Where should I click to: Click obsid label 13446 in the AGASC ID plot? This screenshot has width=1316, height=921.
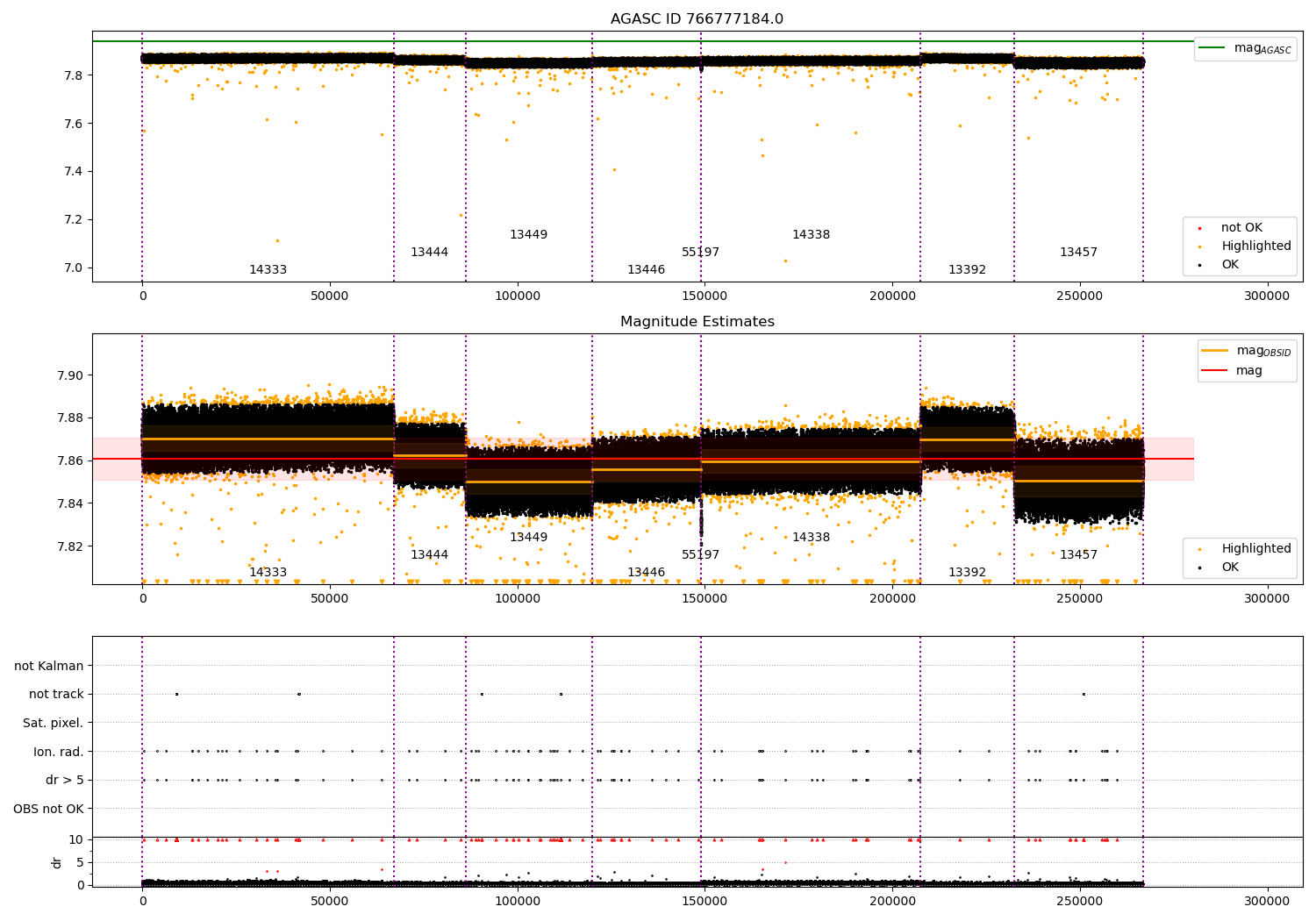pos(646,270)
